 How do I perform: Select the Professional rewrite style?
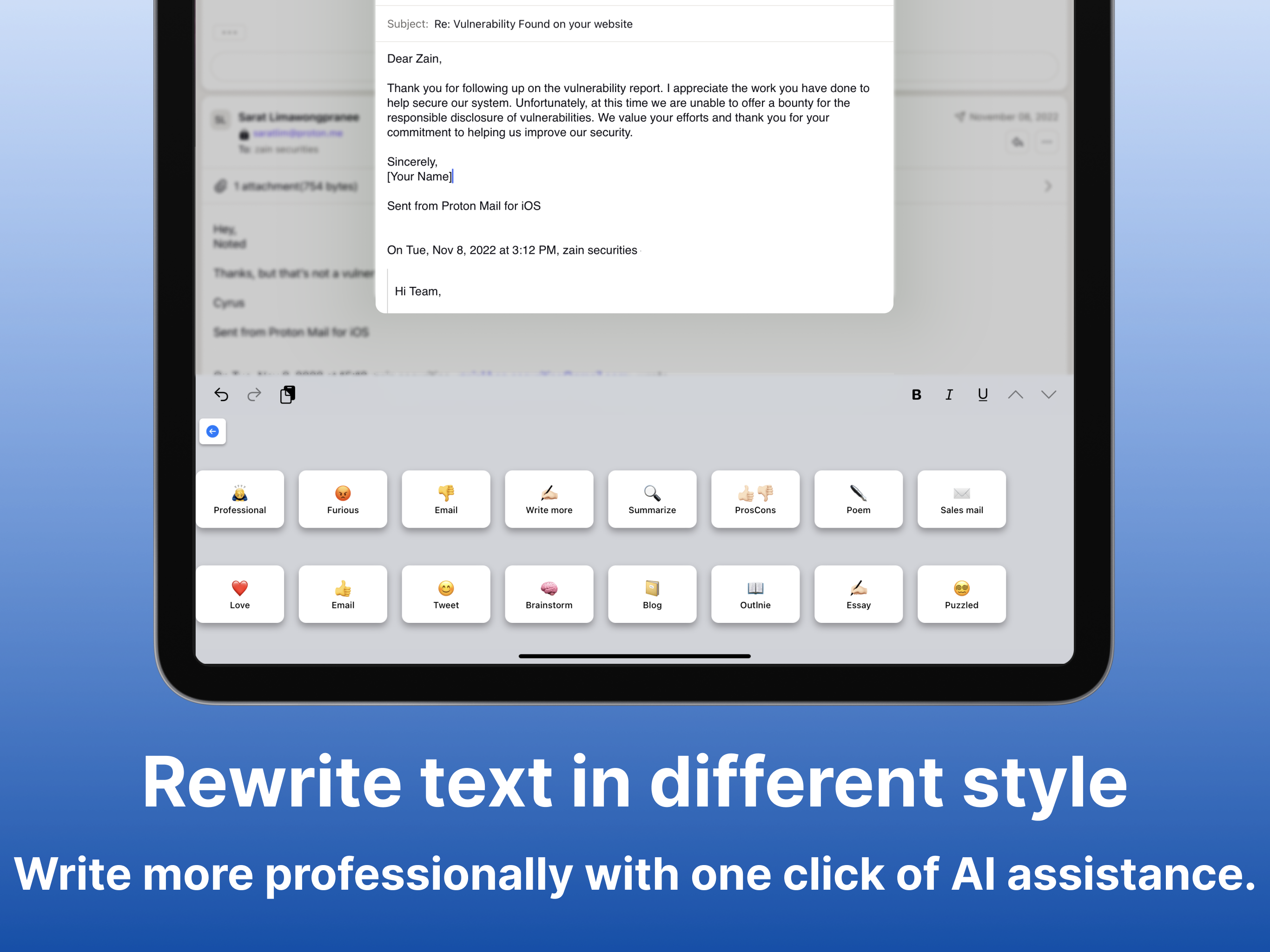tap(239, 499)
